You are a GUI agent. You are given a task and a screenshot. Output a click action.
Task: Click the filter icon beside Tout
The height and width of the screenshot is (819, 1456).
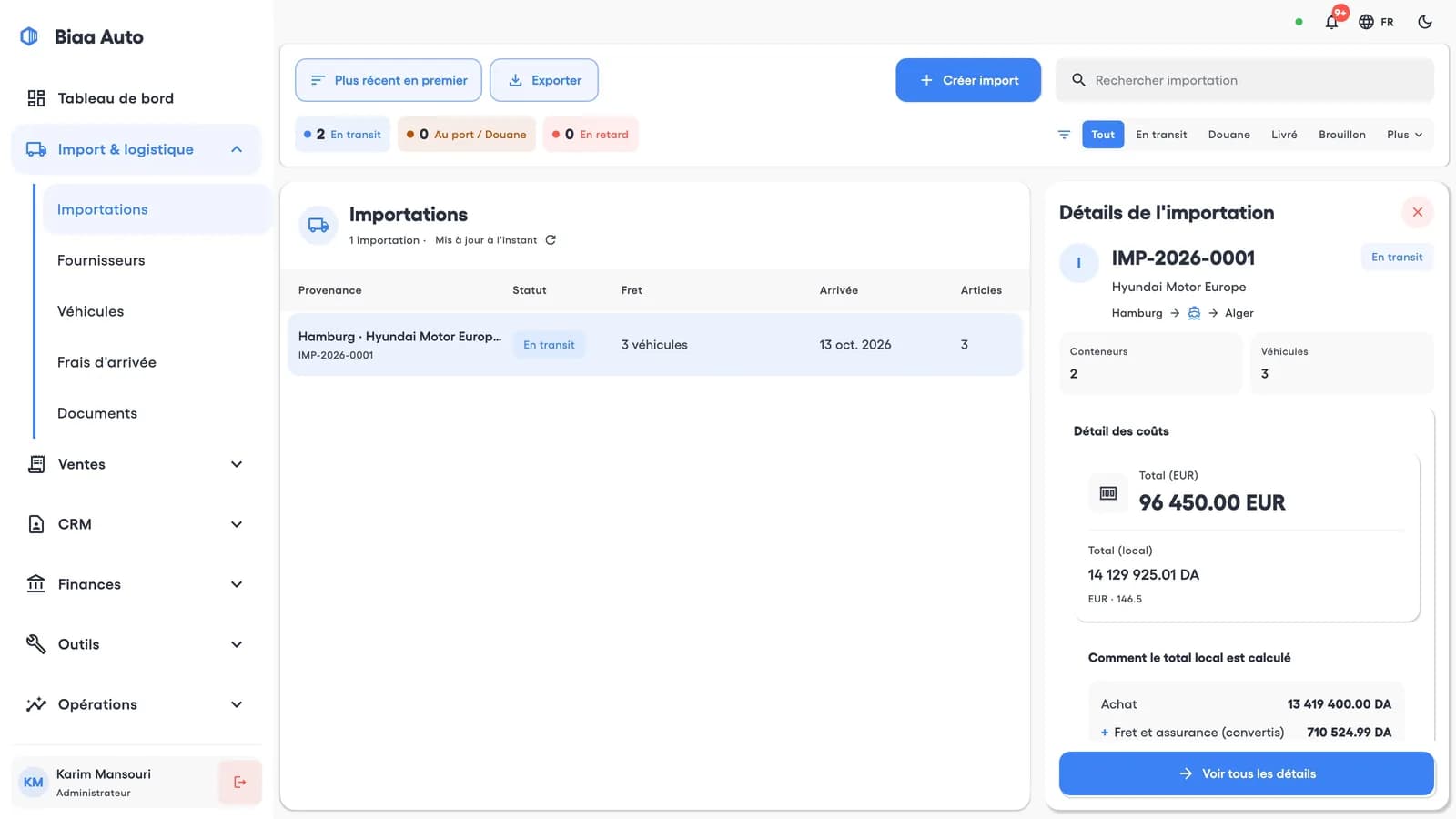pos(1064,135)
